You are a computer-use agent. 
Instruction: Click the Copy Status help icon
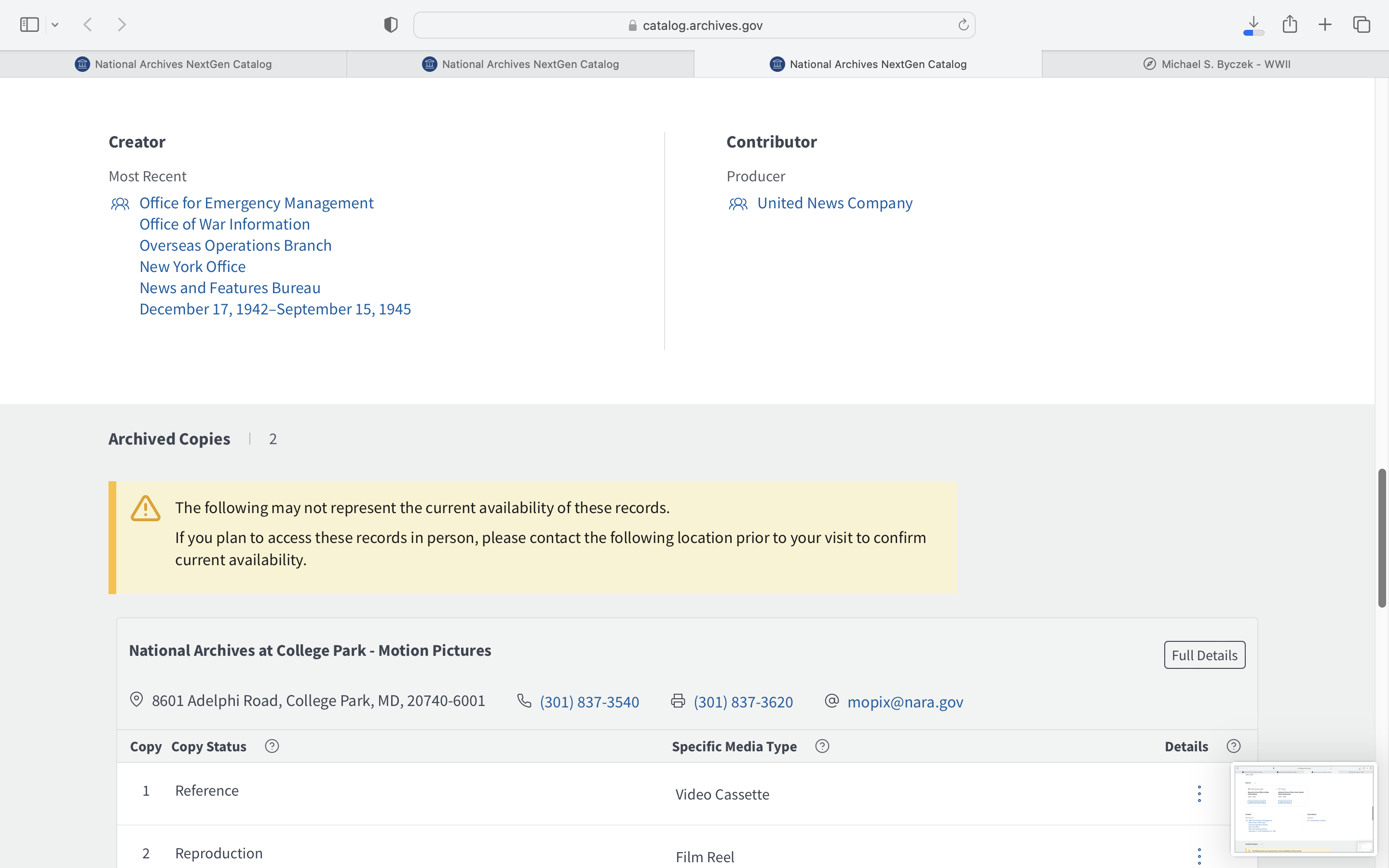click(x=272, y=746)
